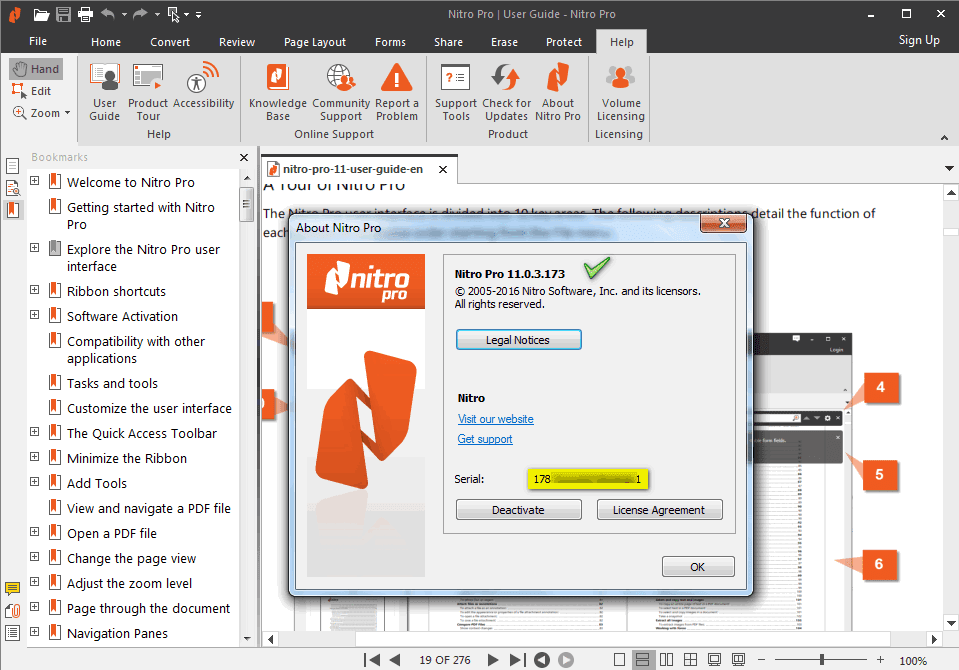Open the License Agreement
This screenshot has width=959, height=670.
(x=659, y=510)
